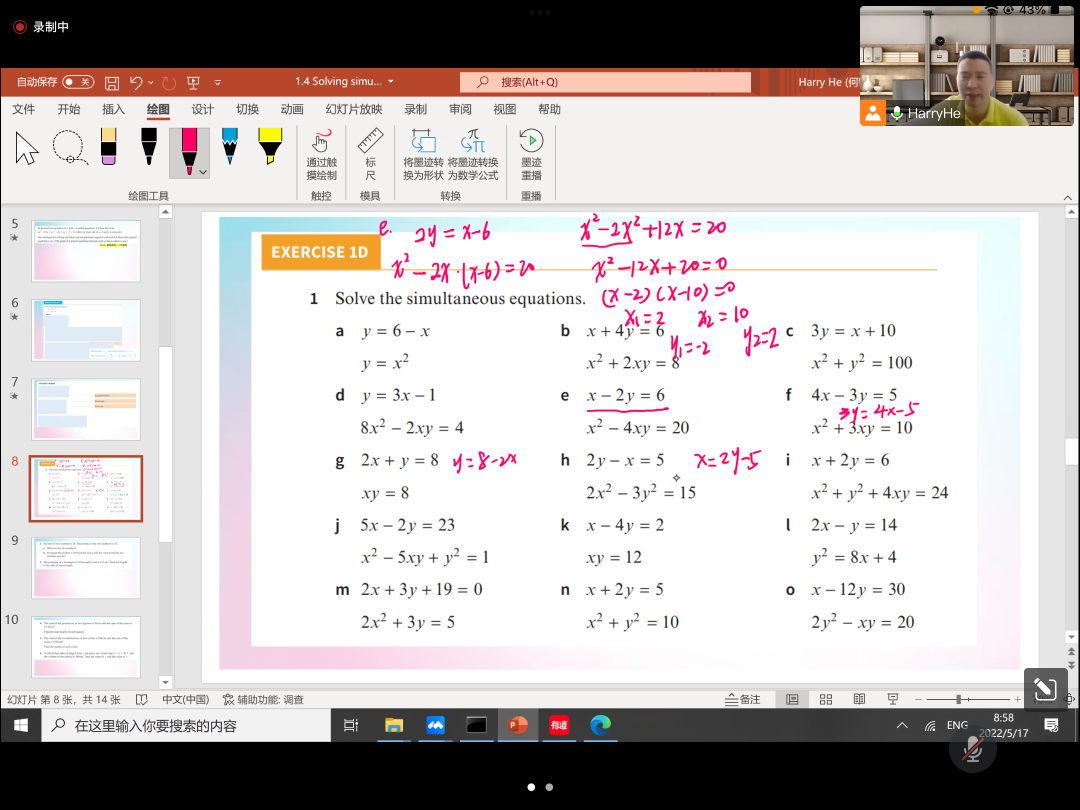Image resolution: width=1080 pixels, height=810 pixels.
Task: Switch to the 开始 (Home) tab
Action: [68, 110]
